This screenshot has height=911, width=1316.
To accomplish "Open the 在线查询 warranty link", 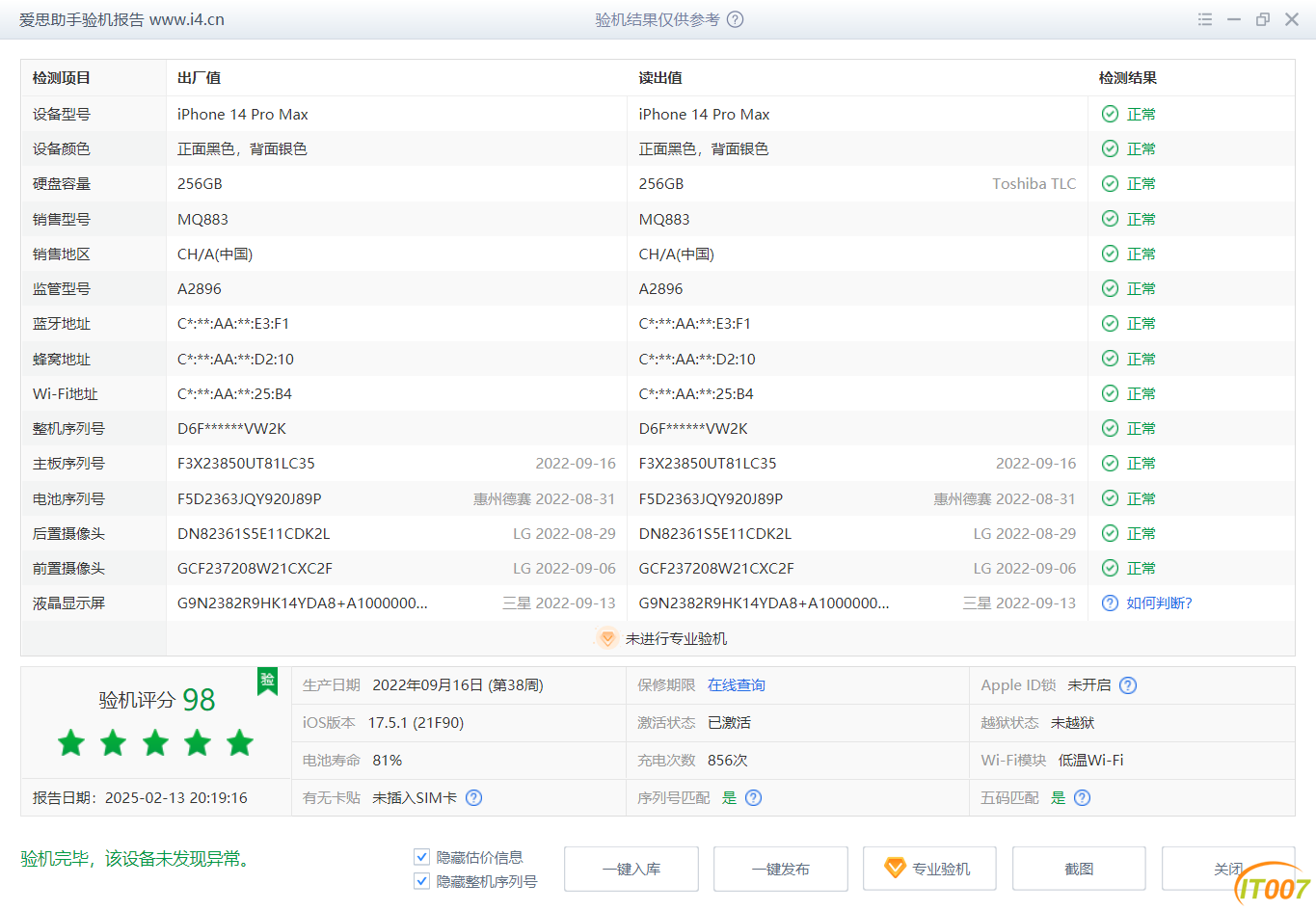I will 737,685.
